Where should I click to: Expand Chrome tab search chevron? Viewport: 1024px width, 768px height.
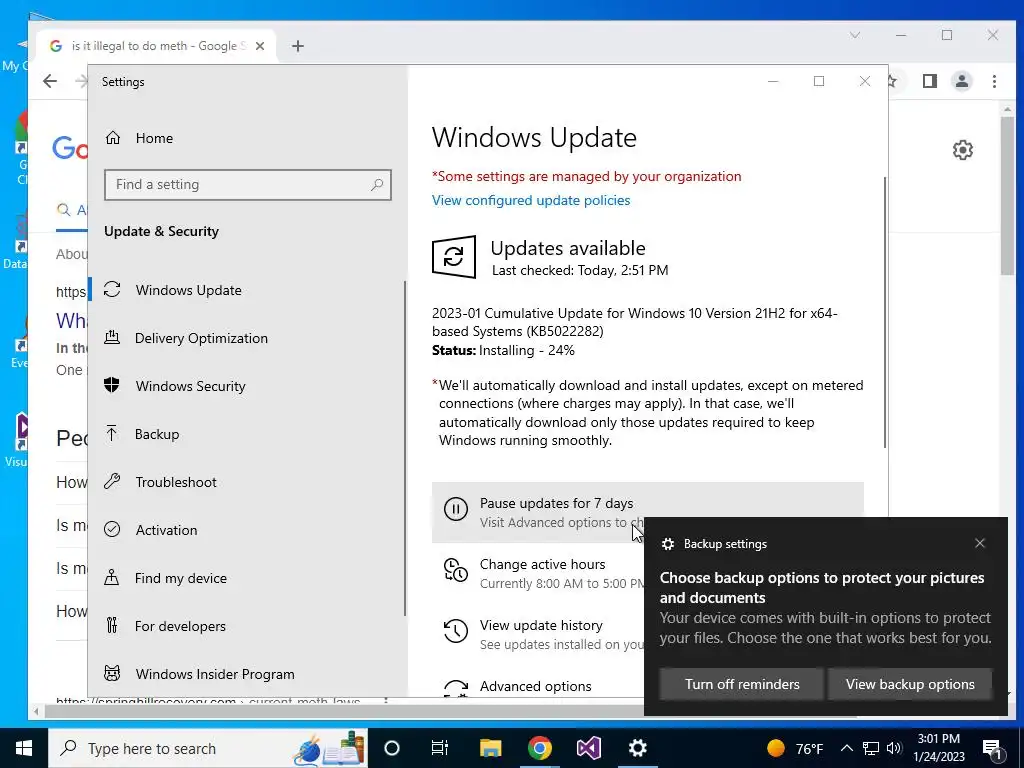[854, 35]
